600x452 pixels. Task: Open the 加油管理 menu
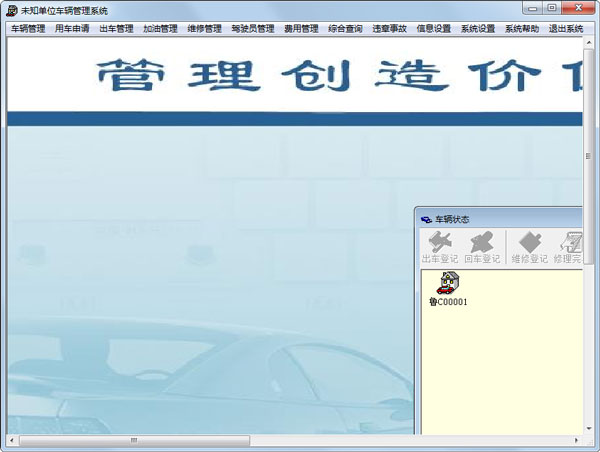160,29
